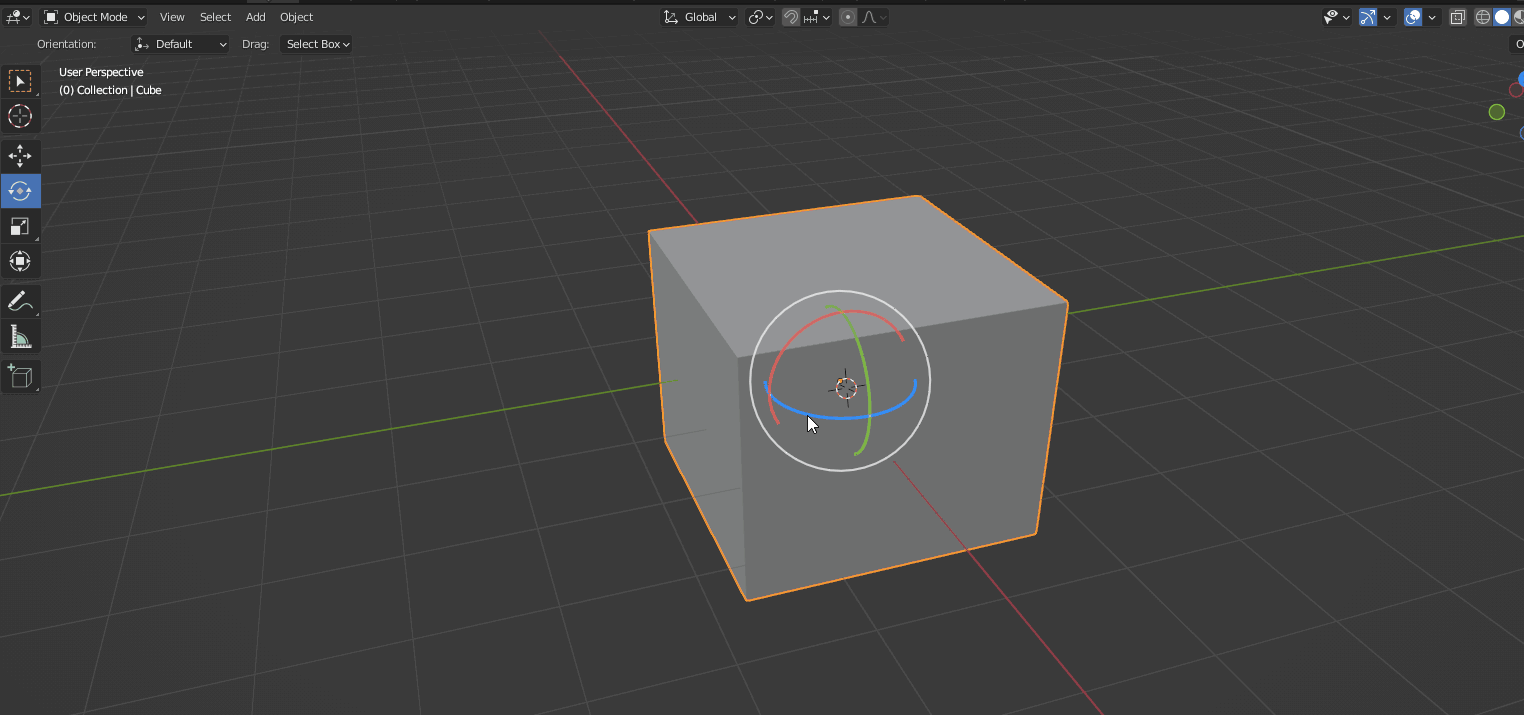This screenshot has height=715, width=1524.
Task: Select the Add Cube tool
Action: pos(20,376)
